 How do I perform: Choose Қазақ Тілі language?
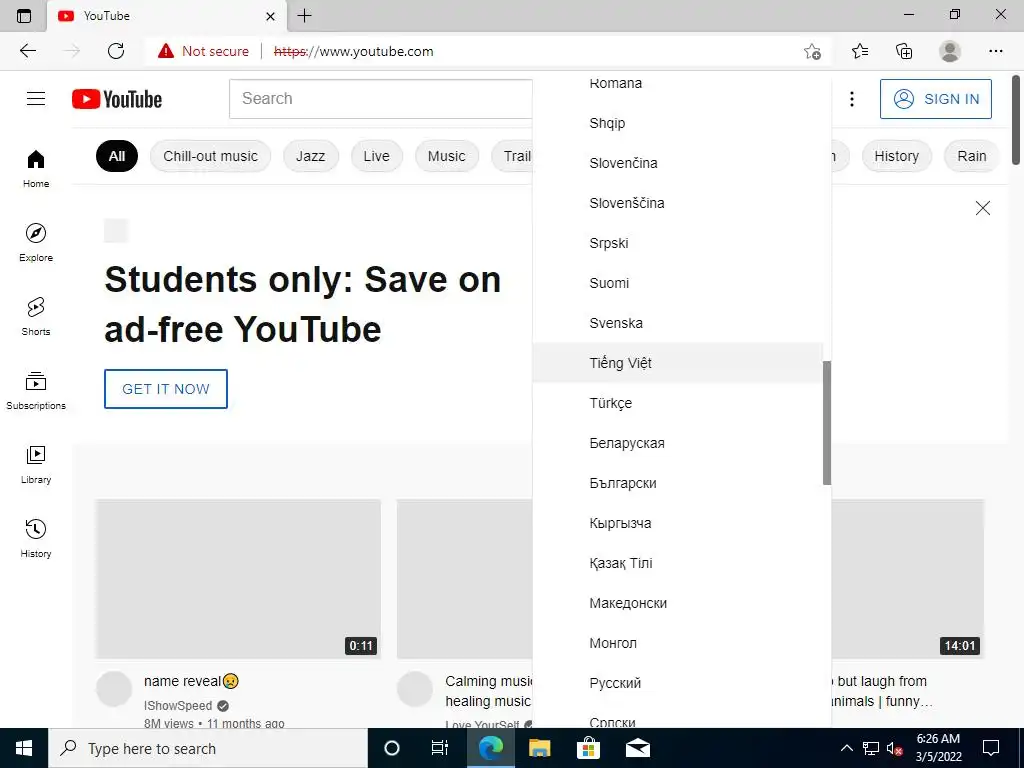677,563
